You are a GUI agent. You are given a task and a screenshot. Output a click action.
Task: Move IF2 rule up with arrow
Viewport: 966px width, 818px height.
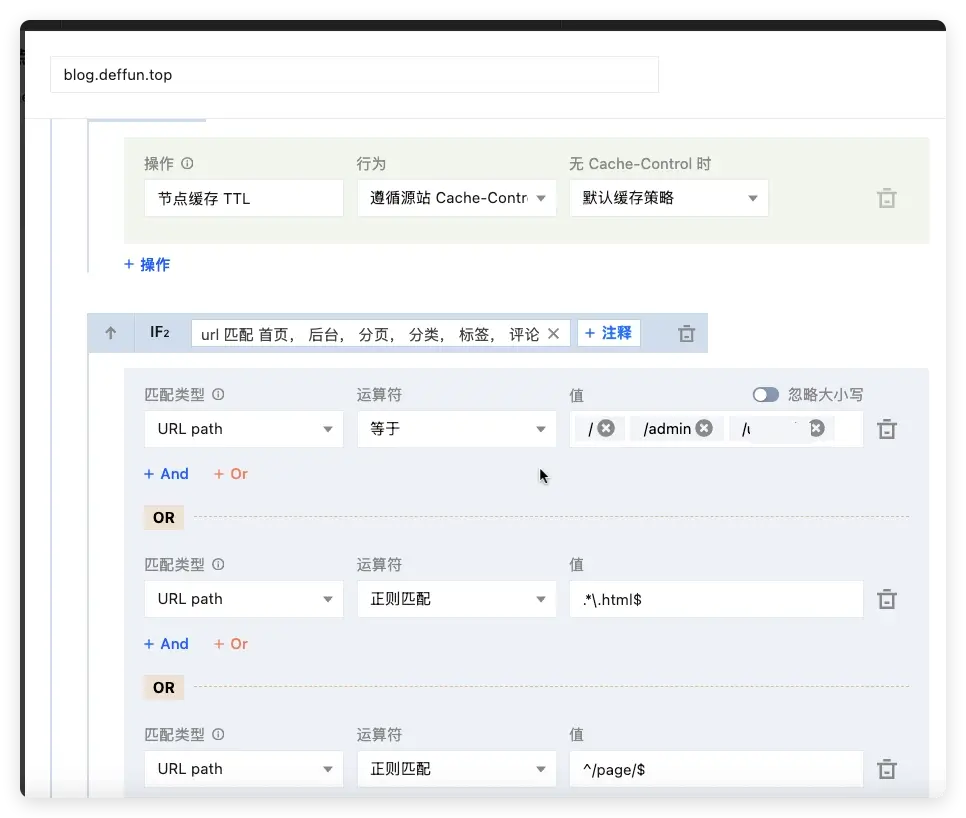111,334
